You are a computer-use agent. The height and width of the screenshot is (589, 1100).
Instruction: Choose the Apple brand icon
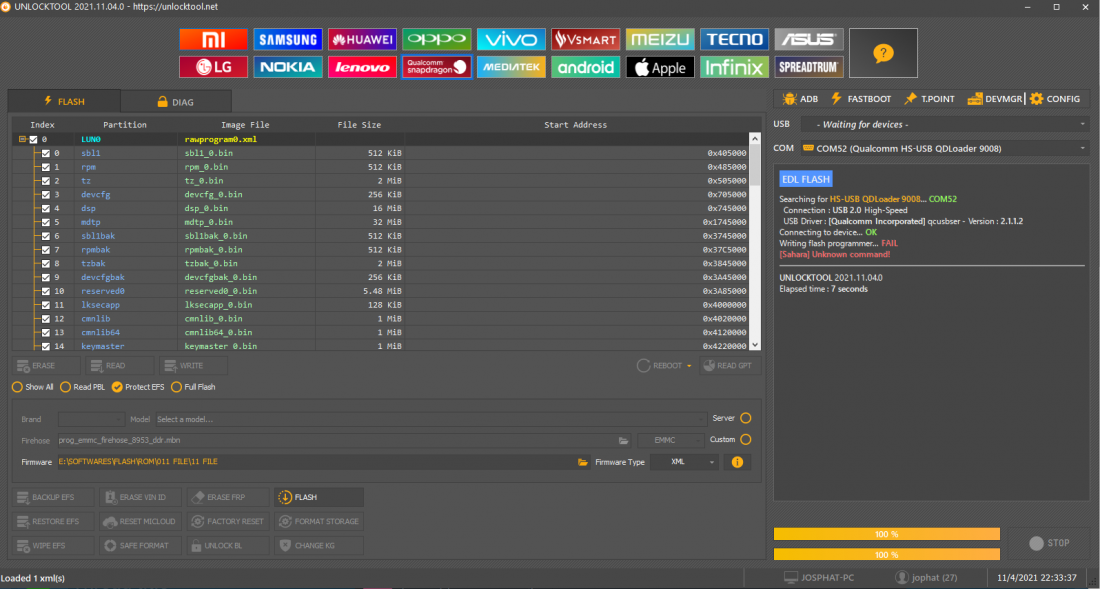[660, 67]
